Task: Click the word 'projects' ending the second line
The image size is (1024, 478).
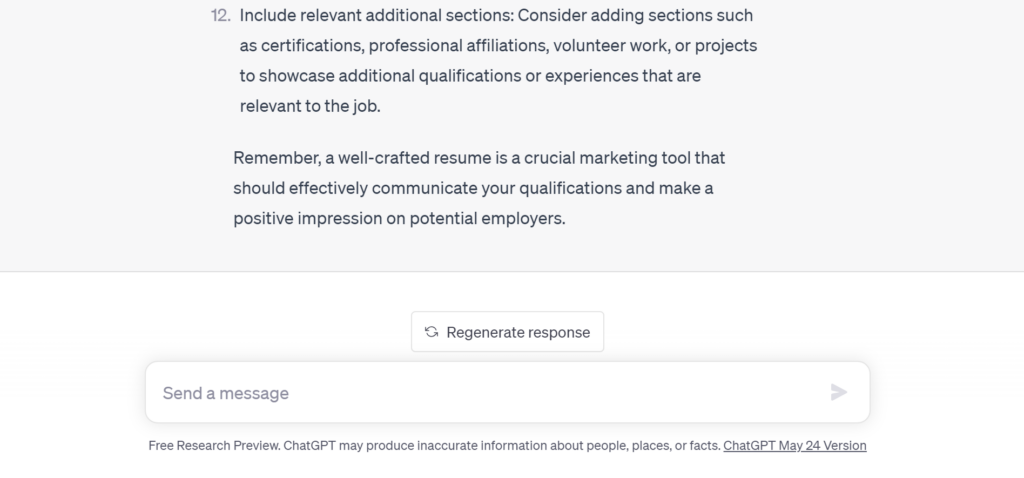Action: pos(726,46)
